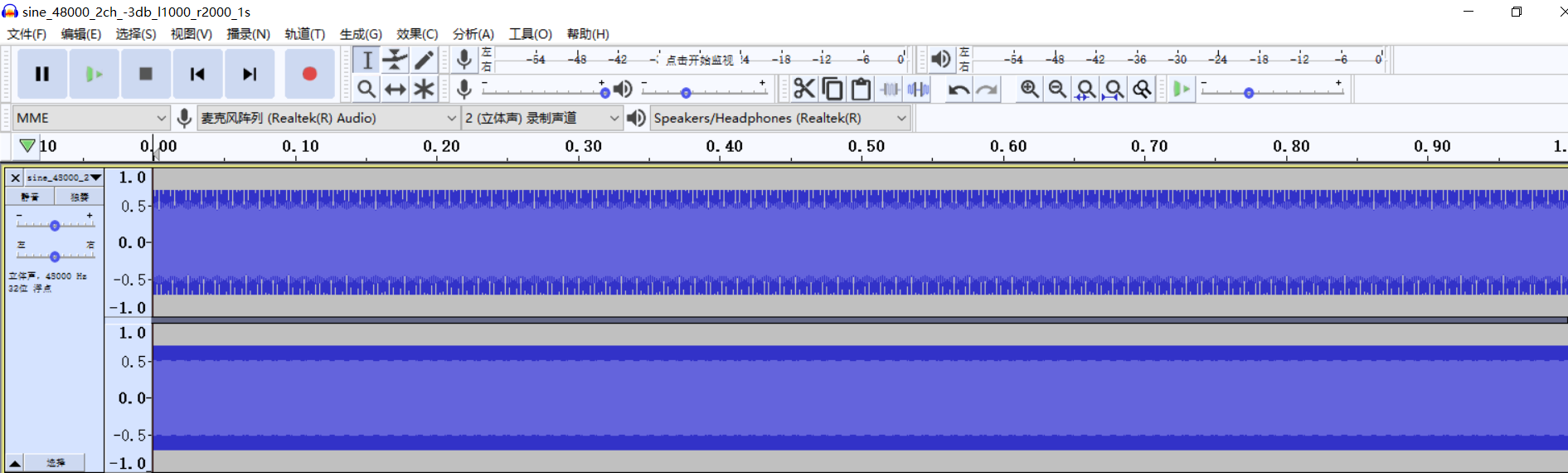Adjust the playback speed slider
The height and width of the screenshot is (473, 1568).
[x=1272, y=90]
